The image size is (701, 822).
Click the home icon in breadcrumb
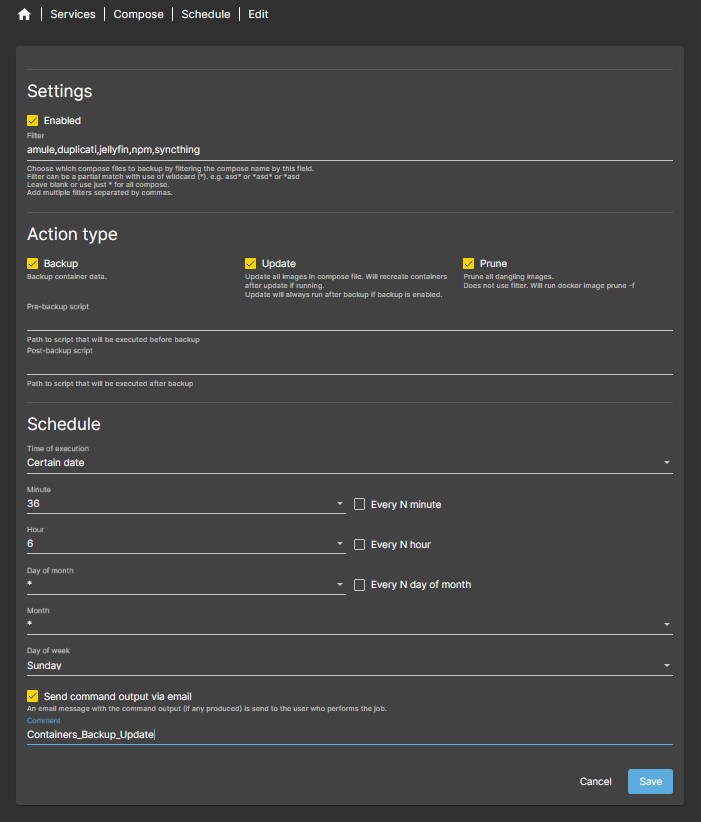[x=24, y=15]
